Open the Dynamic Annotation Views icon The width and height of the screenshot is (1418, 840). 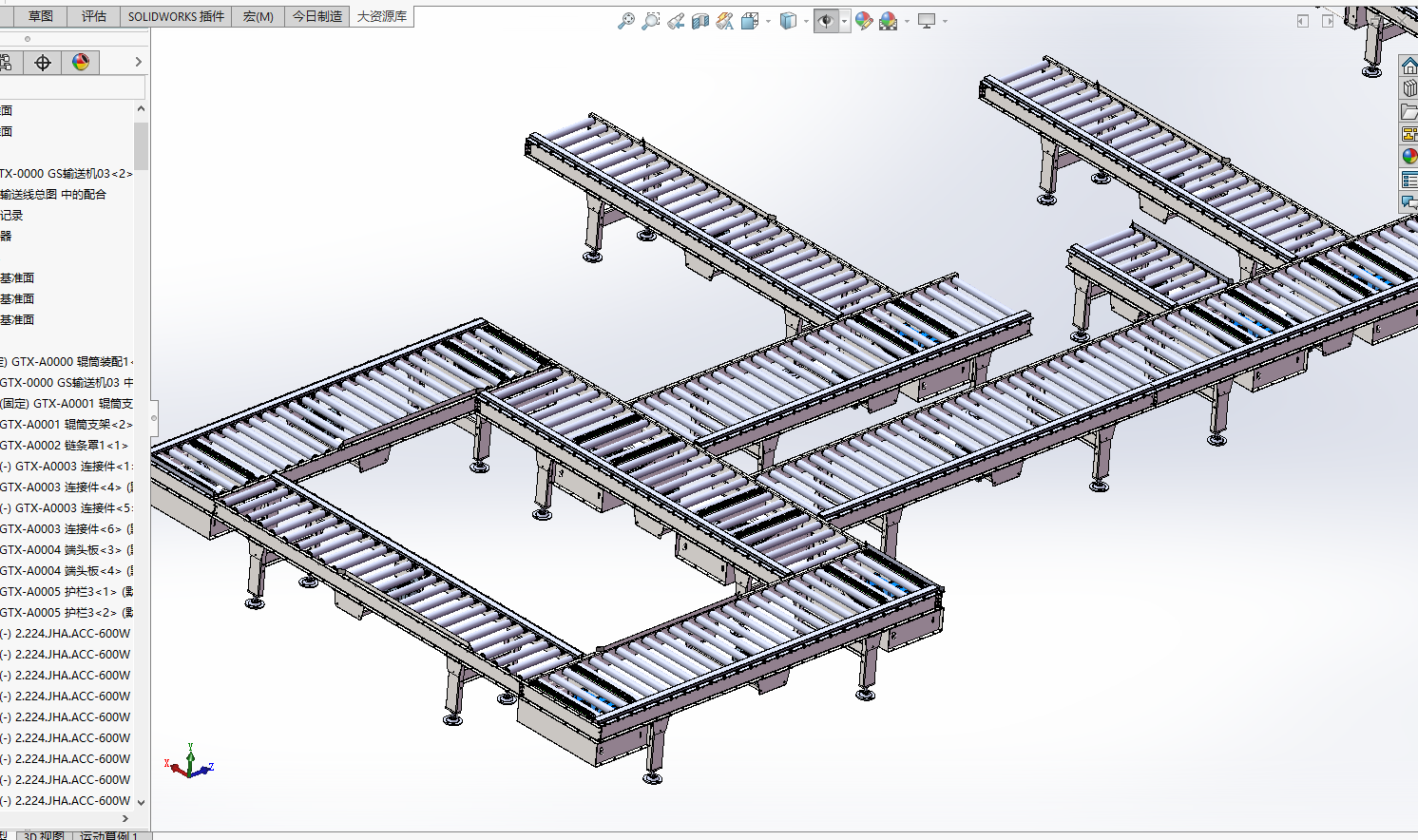point(725,21)
